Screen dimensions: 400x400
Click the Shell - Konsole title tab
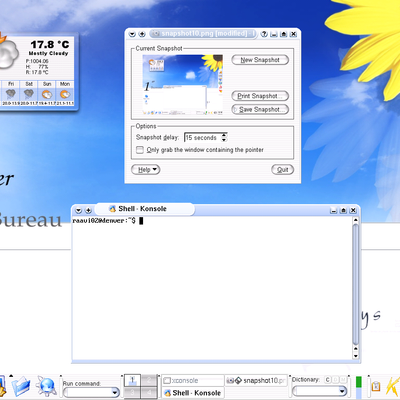[x=144, y=209]
